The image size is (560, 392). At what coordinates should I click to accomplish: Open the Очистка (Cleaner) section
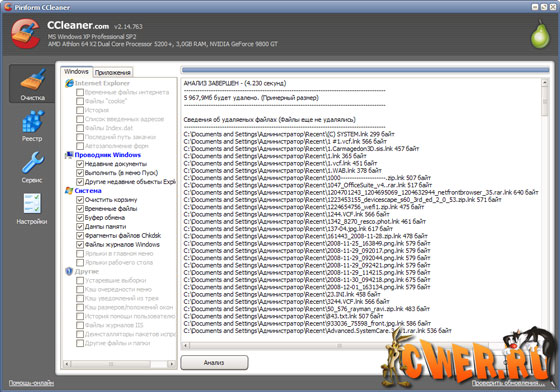click(32, 84)
